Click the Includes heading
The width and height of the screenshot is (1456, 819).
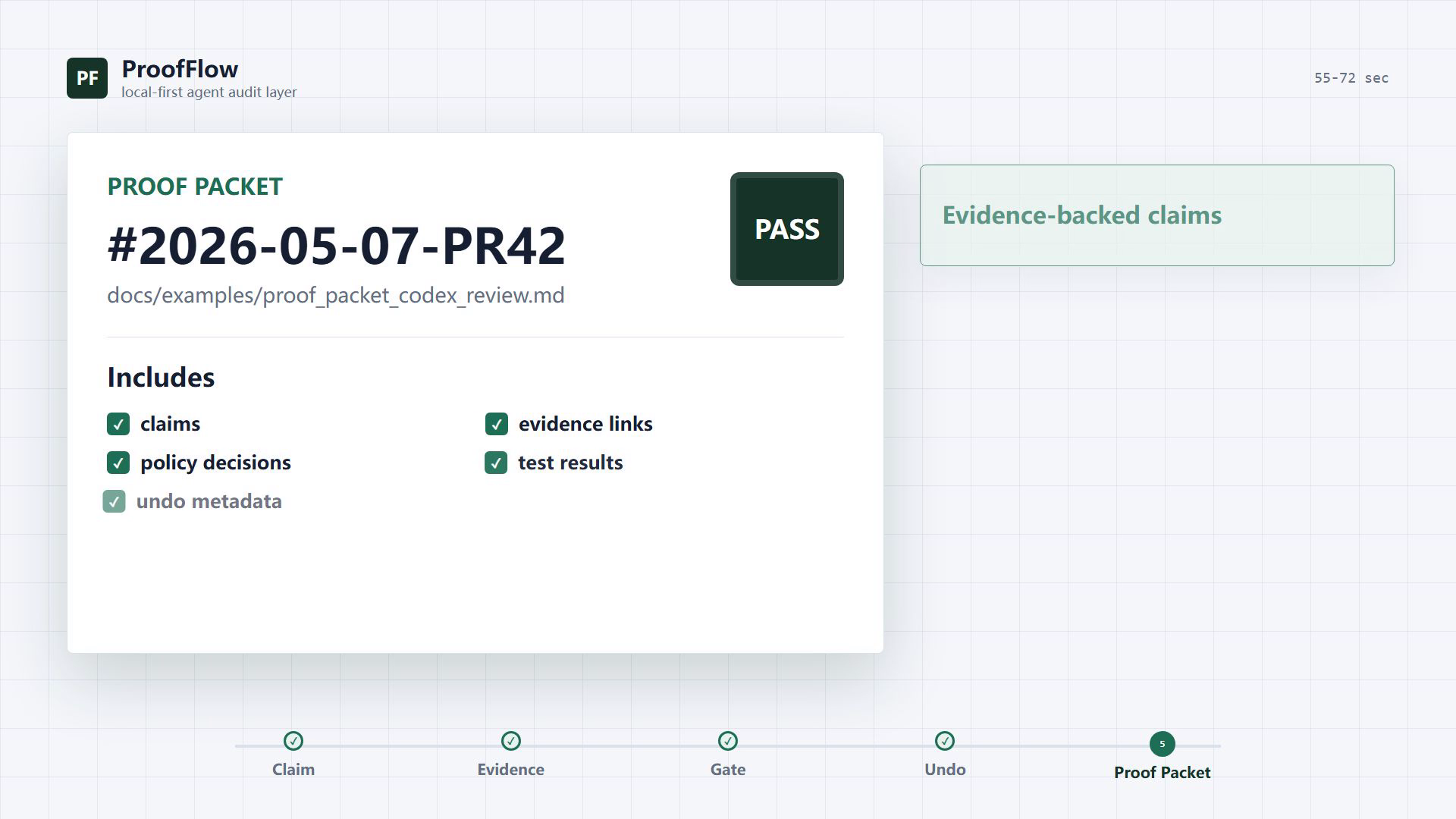pyautogui.click(x=161, y=377)
